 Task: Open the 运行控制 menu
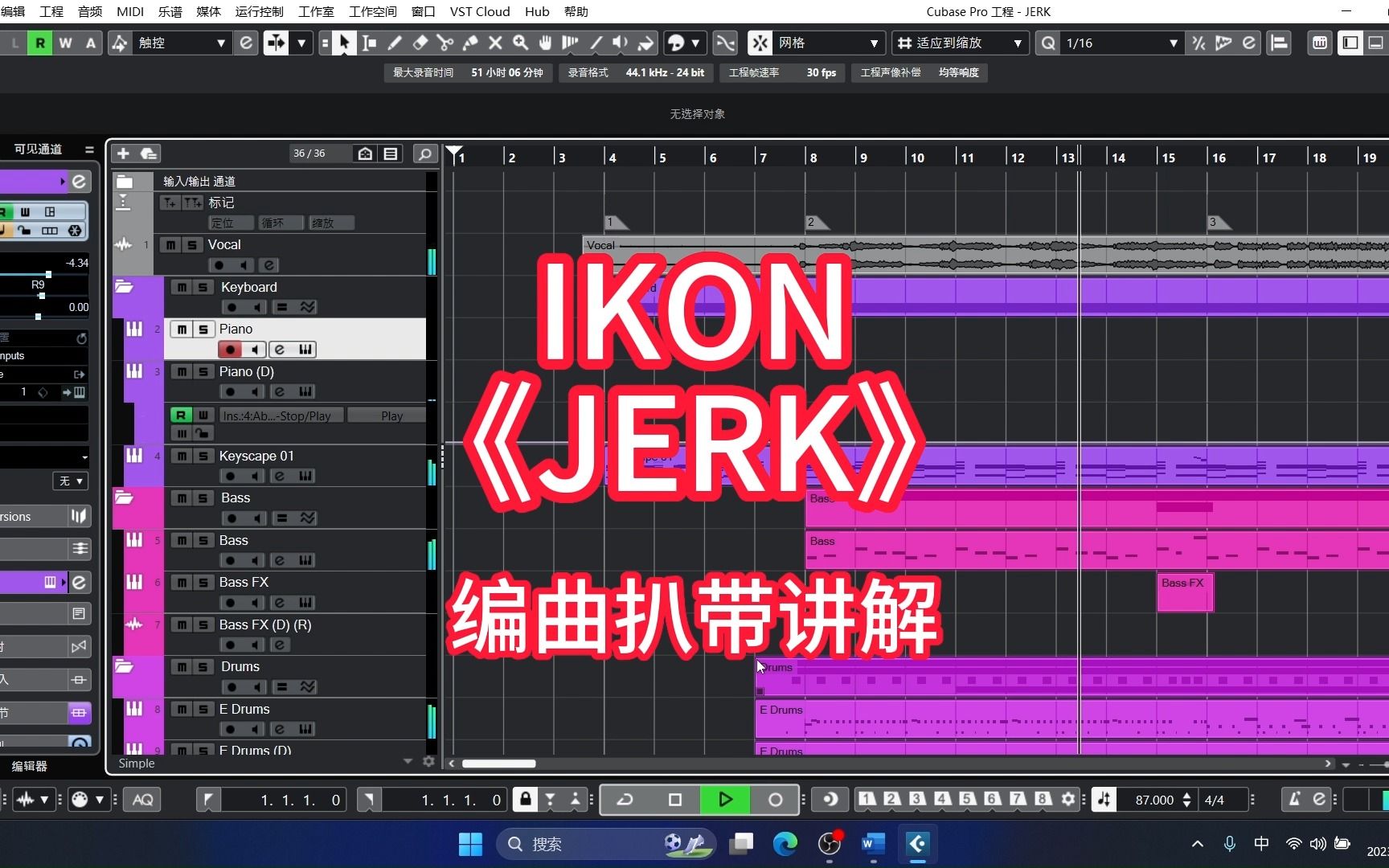point(259,11)
